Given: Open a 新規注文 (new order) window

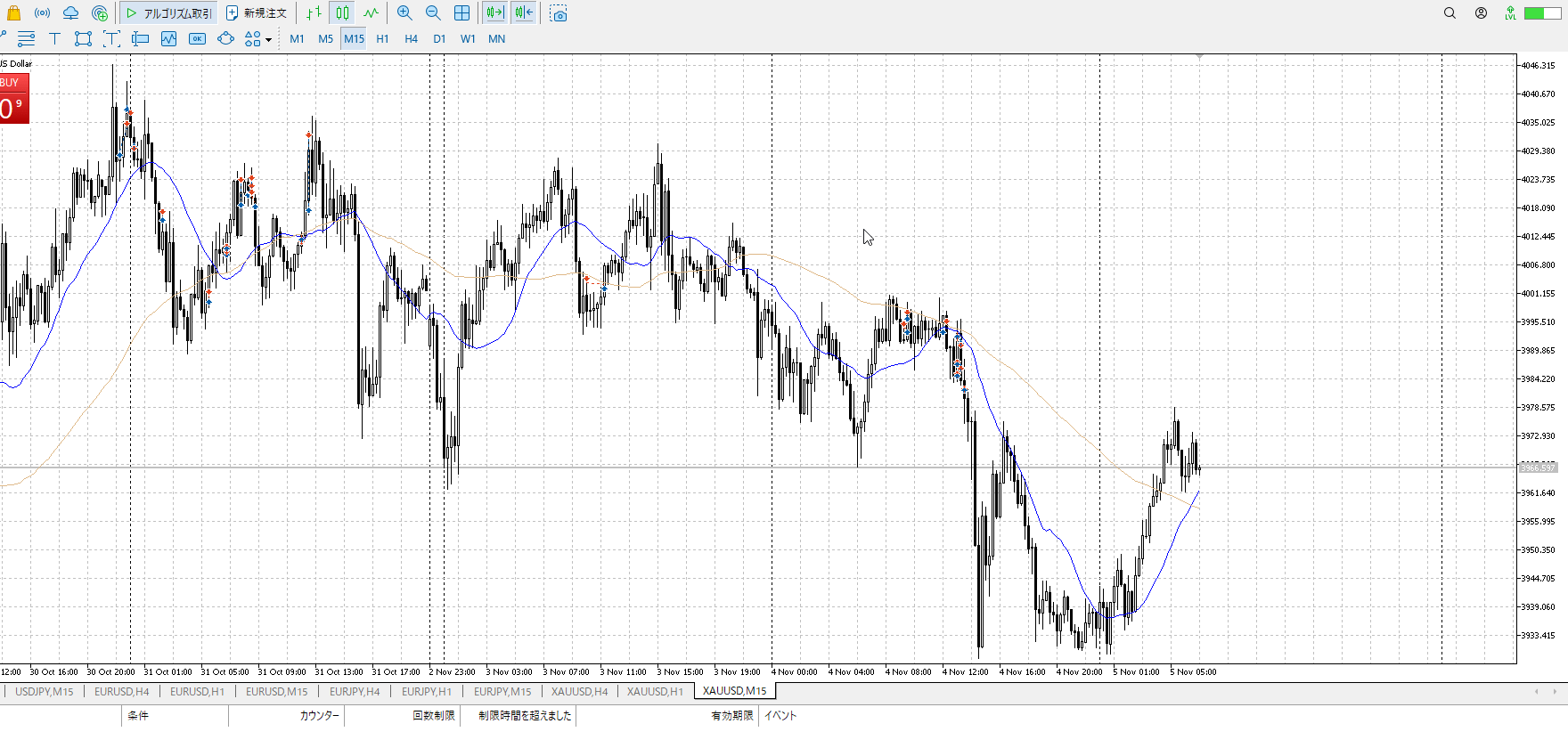Looking at the screenshot, I should coord(257,13).
